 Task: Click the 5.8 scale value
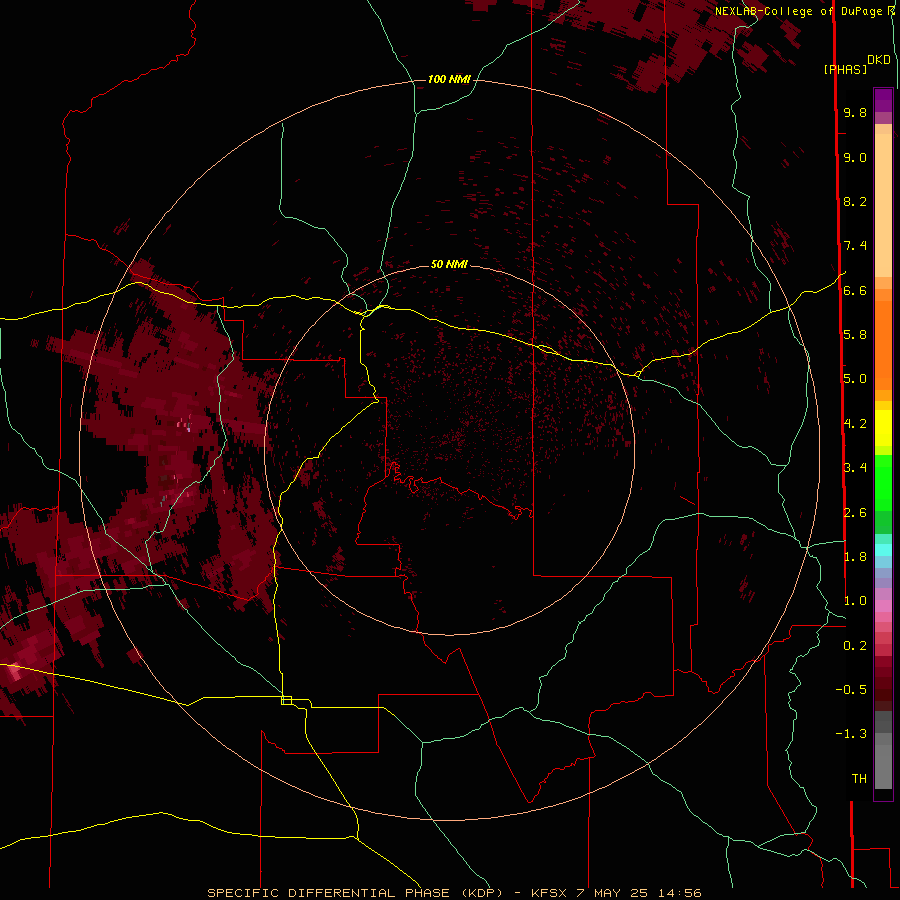855,334
